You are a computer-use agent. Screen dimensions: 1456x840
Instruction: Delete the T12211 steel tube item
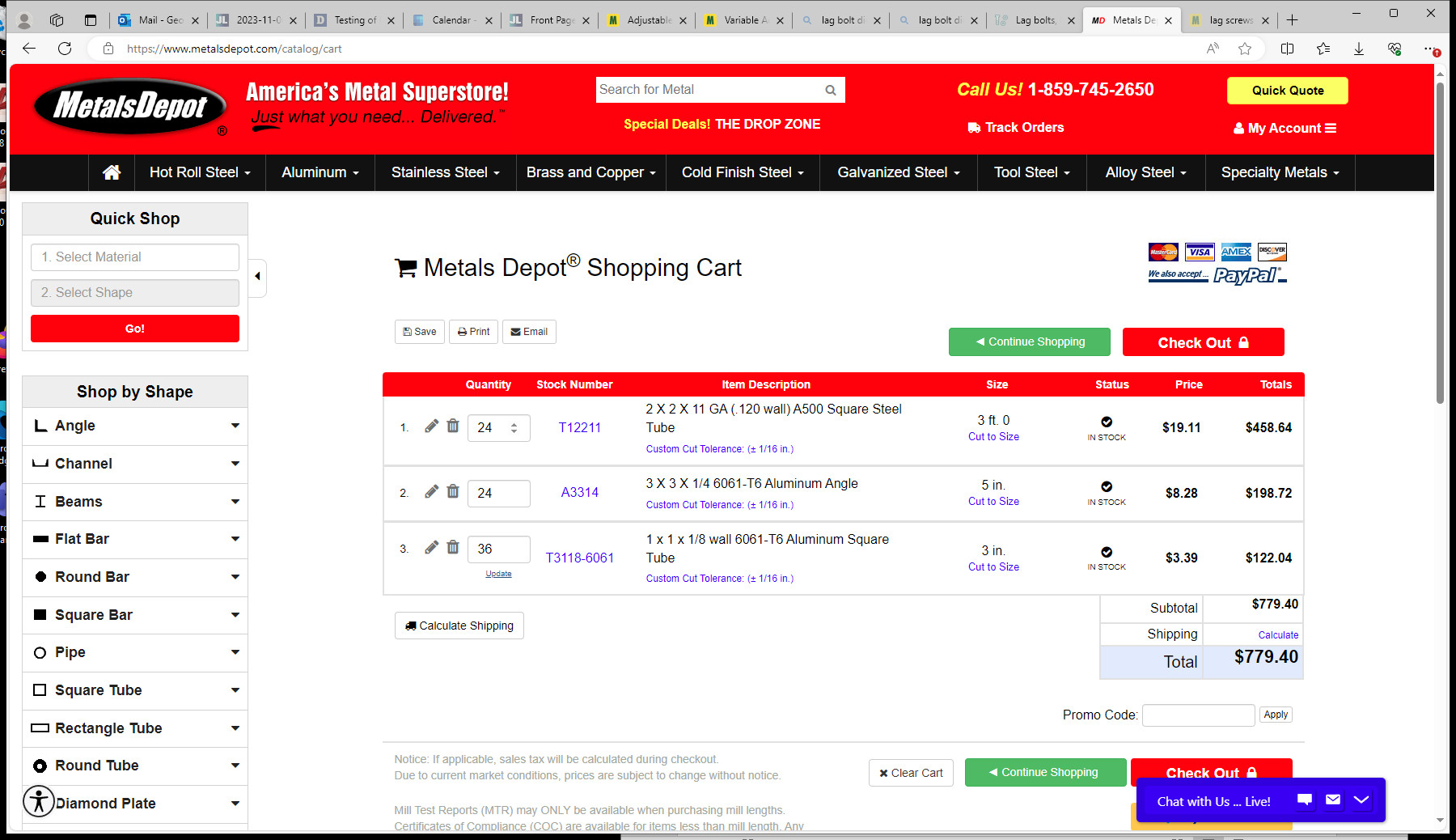click(x=453, y=426)
